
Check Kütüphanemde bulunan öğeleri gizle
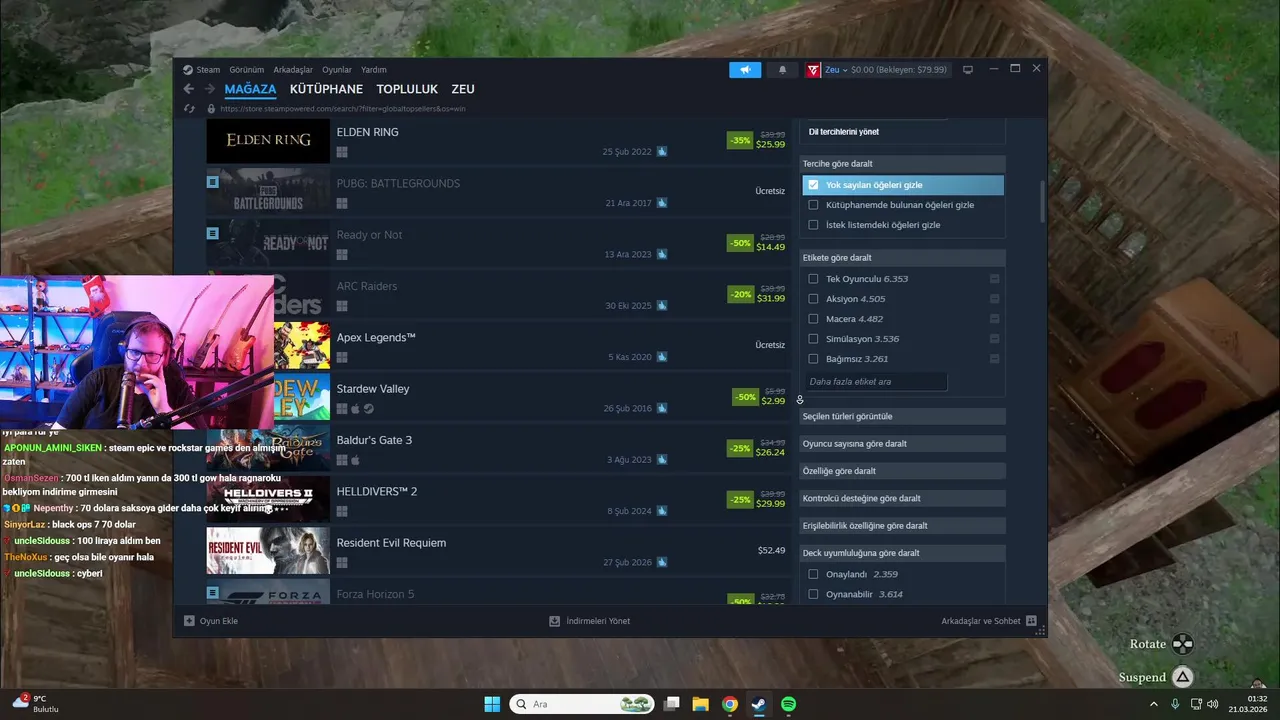tap(813, 205)
